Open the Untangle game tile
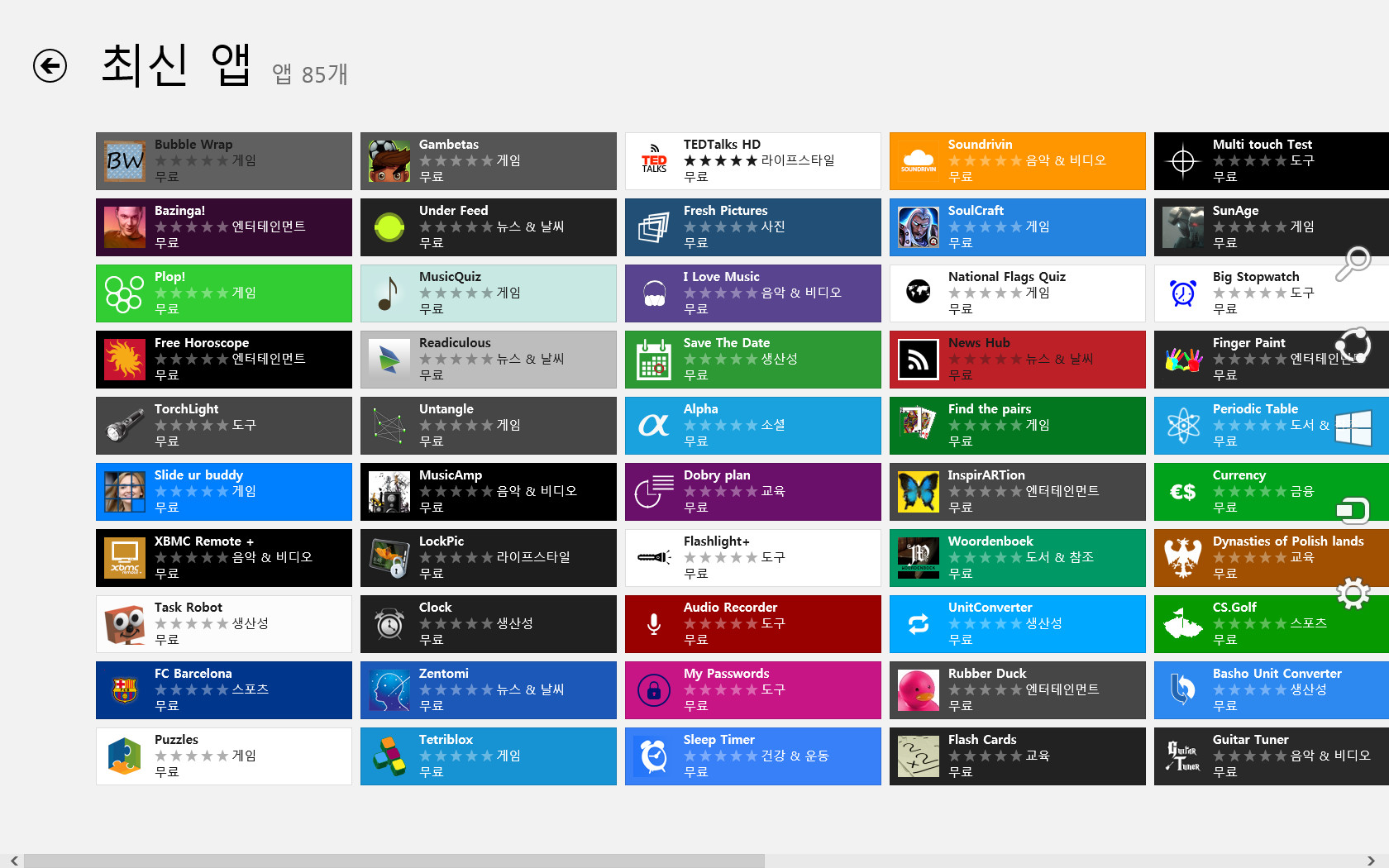The image size is (1389, 868). tap(489, 426)
